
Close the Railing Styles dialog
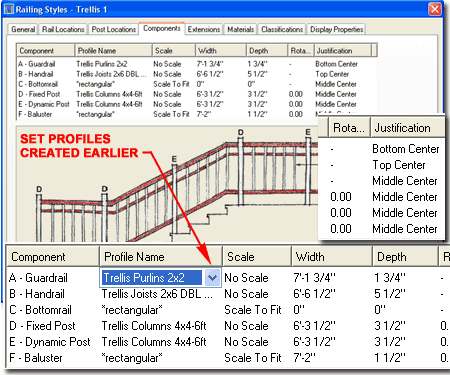pyautogui.click(x=435, y=9)
